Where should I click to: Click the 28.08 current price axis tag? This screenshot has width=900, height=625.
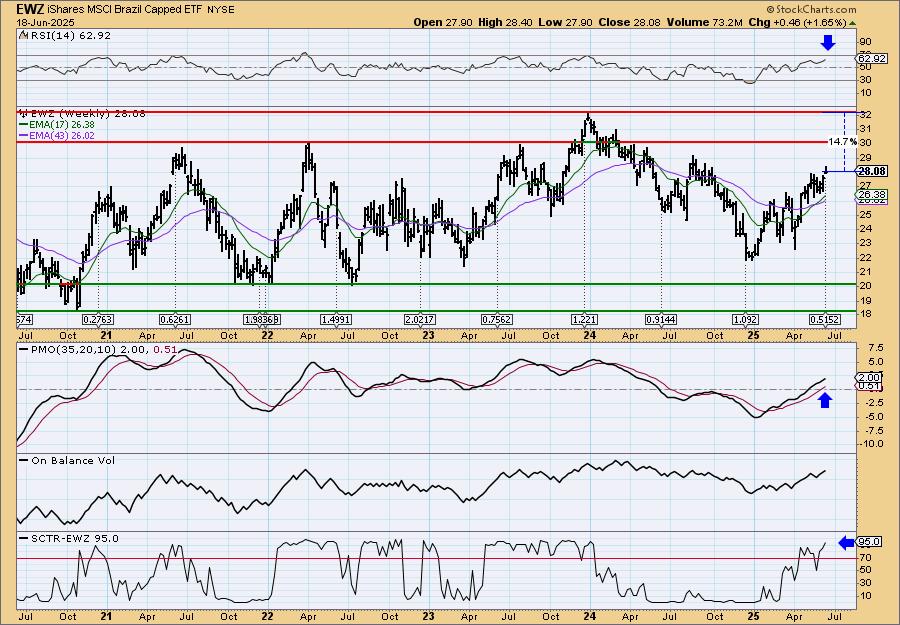[871, 171]
